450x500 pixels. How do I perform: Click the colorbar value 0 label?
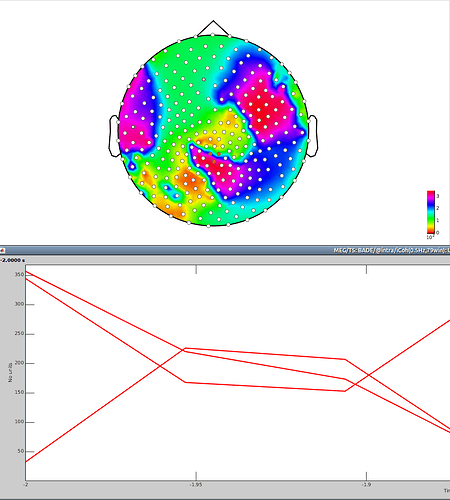(x=438, y=233)
